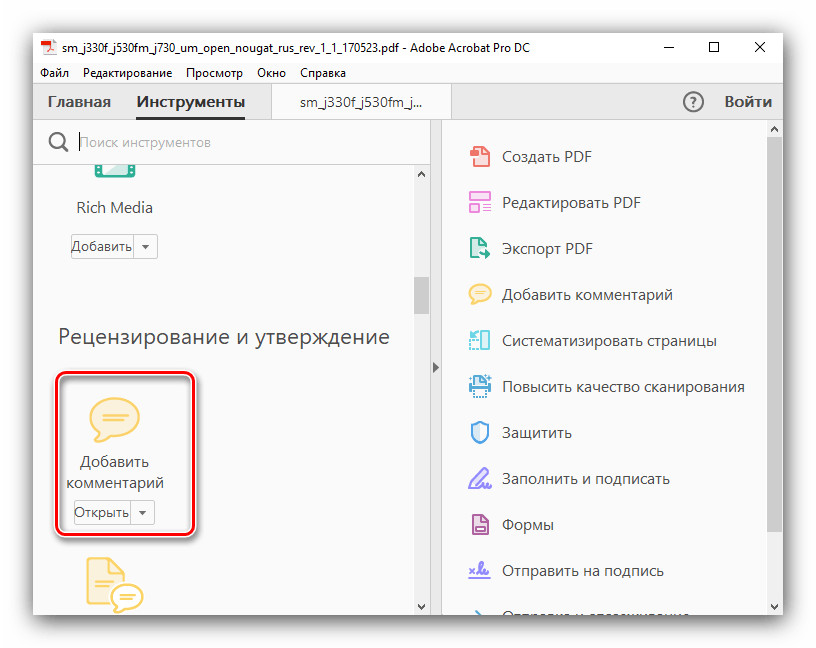This screenshot has width=816, height=648.
Task: Click the Открыть button for Add Comment
Action: pos(102,513)
